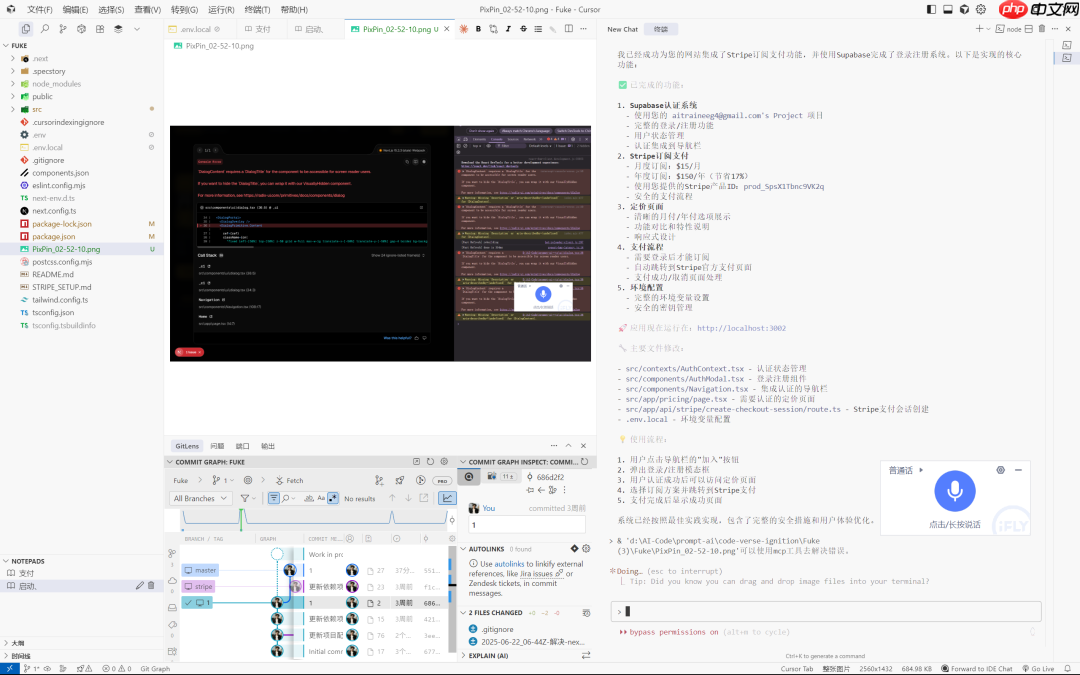Click the bold formatting icon above the image

click(478, 29)
